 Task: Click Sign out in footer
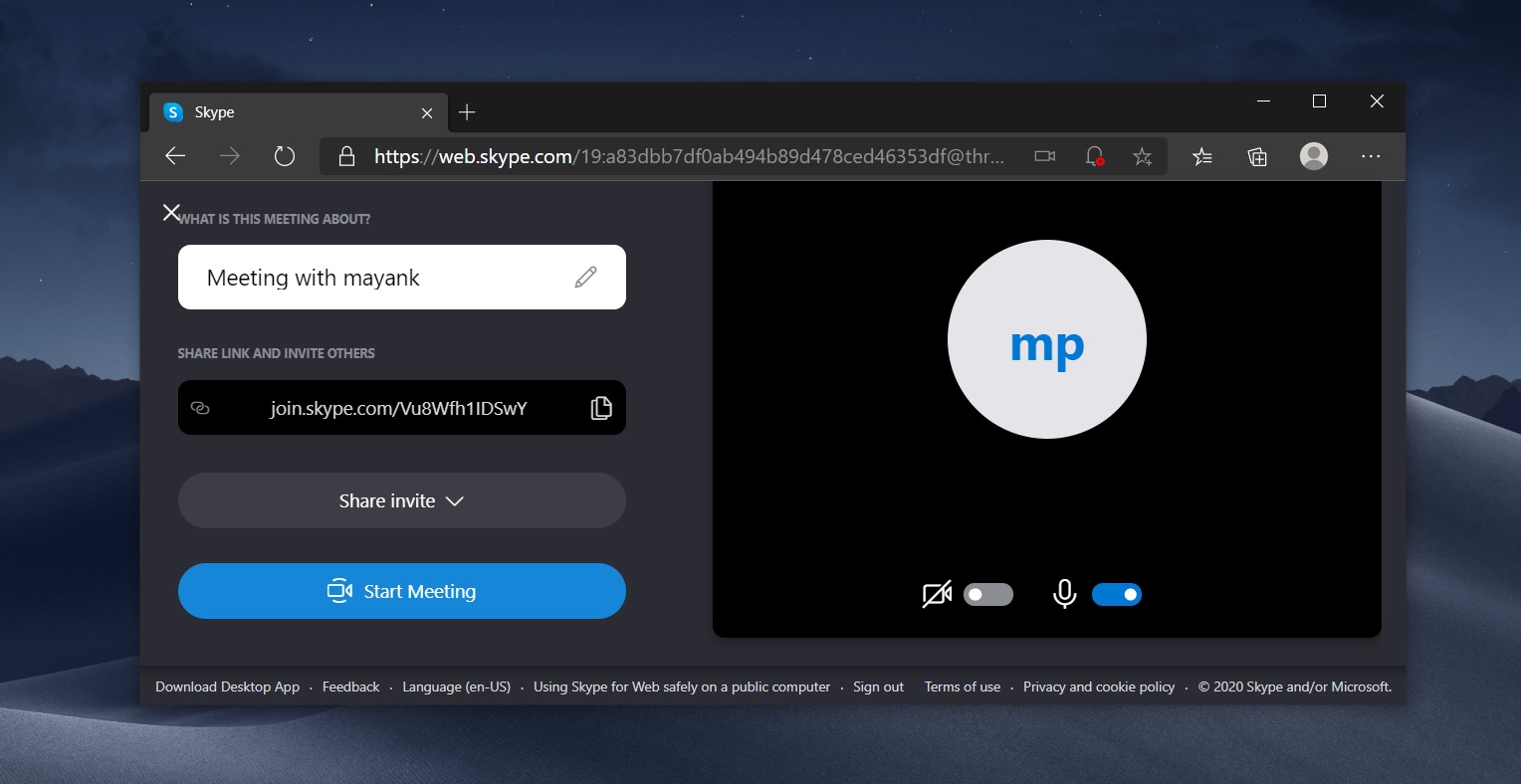point(878,686)
